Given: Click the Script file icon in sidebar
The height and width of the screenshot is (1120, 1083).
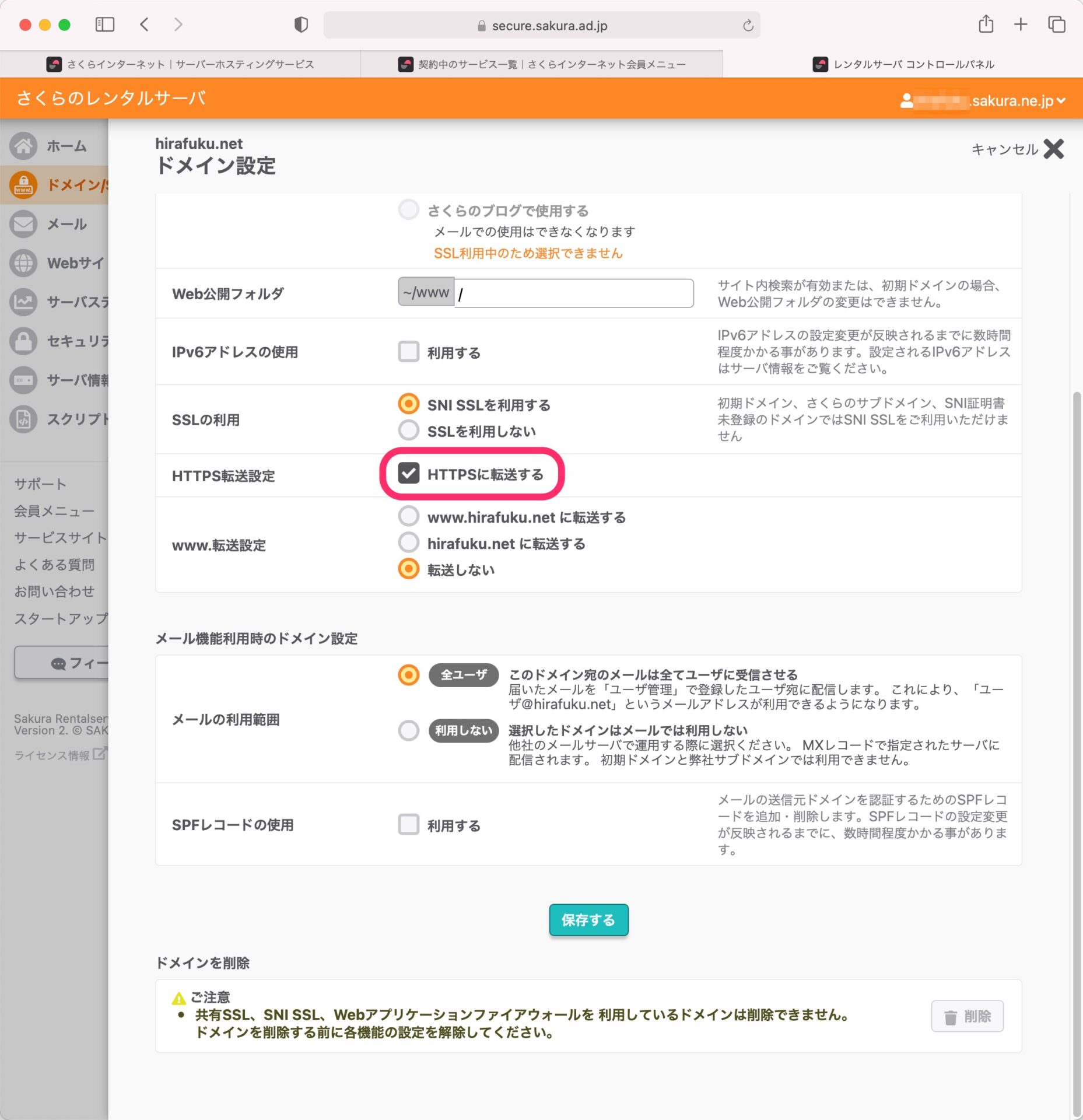Looking at the screenshot, I should click(x=23, y=419).
